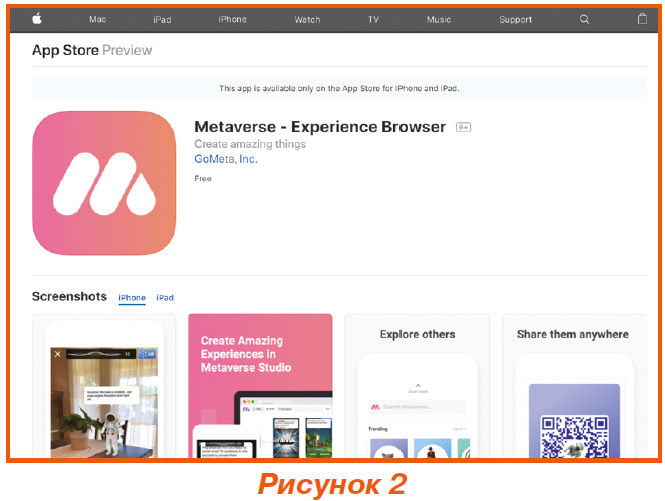Open the iPhone navigation menu item

tap(232, 19)
